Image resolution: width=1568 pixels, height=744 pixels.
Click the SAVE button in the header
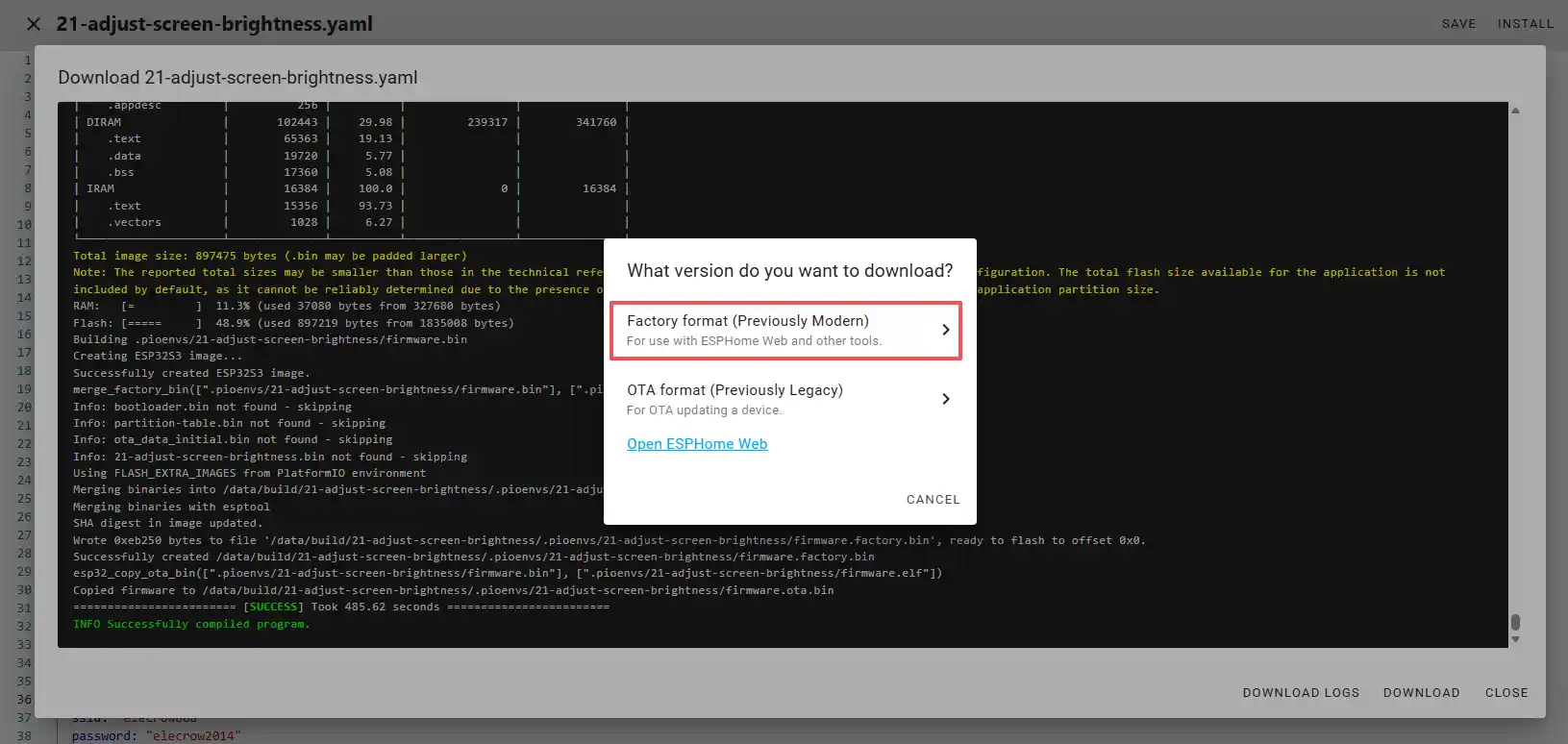[x=1457, y=24]
